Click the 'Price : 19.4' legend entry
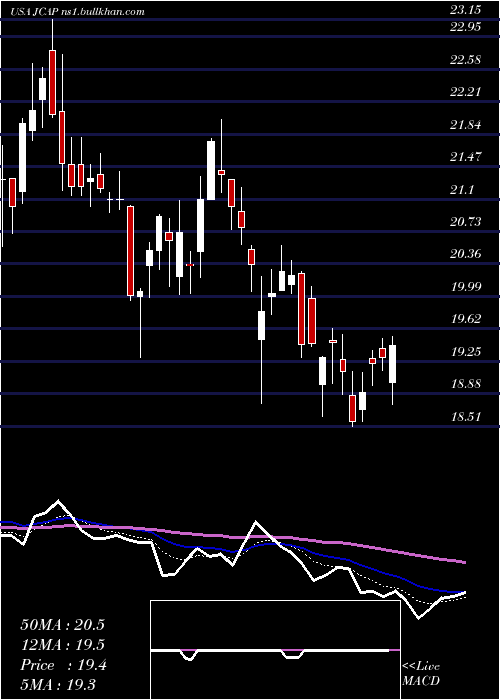This screenshot has height=700, width=500. 63,665
